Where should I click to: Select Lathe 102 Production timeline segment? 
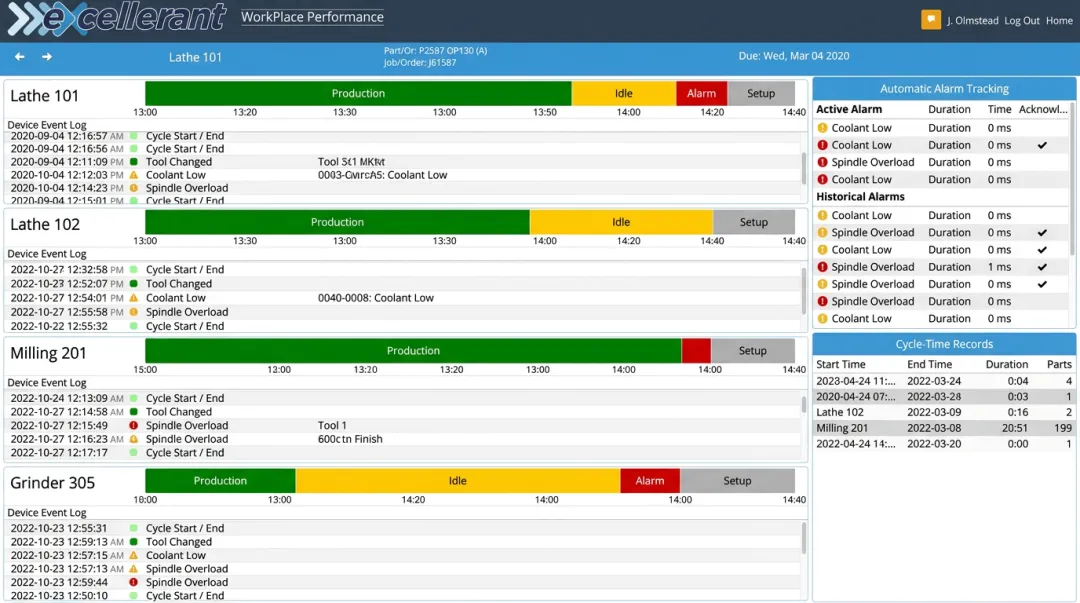[337, 222]
